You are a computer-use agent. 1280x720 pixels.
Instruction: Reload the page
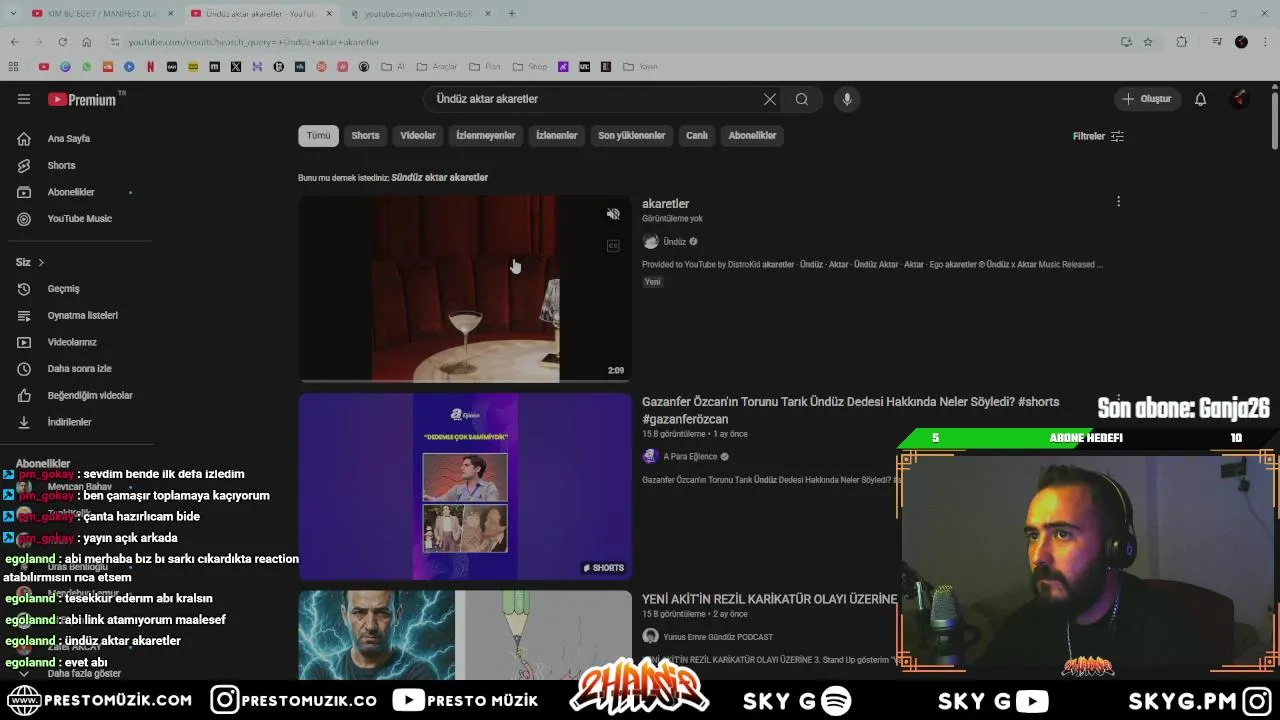click(62, 42)
